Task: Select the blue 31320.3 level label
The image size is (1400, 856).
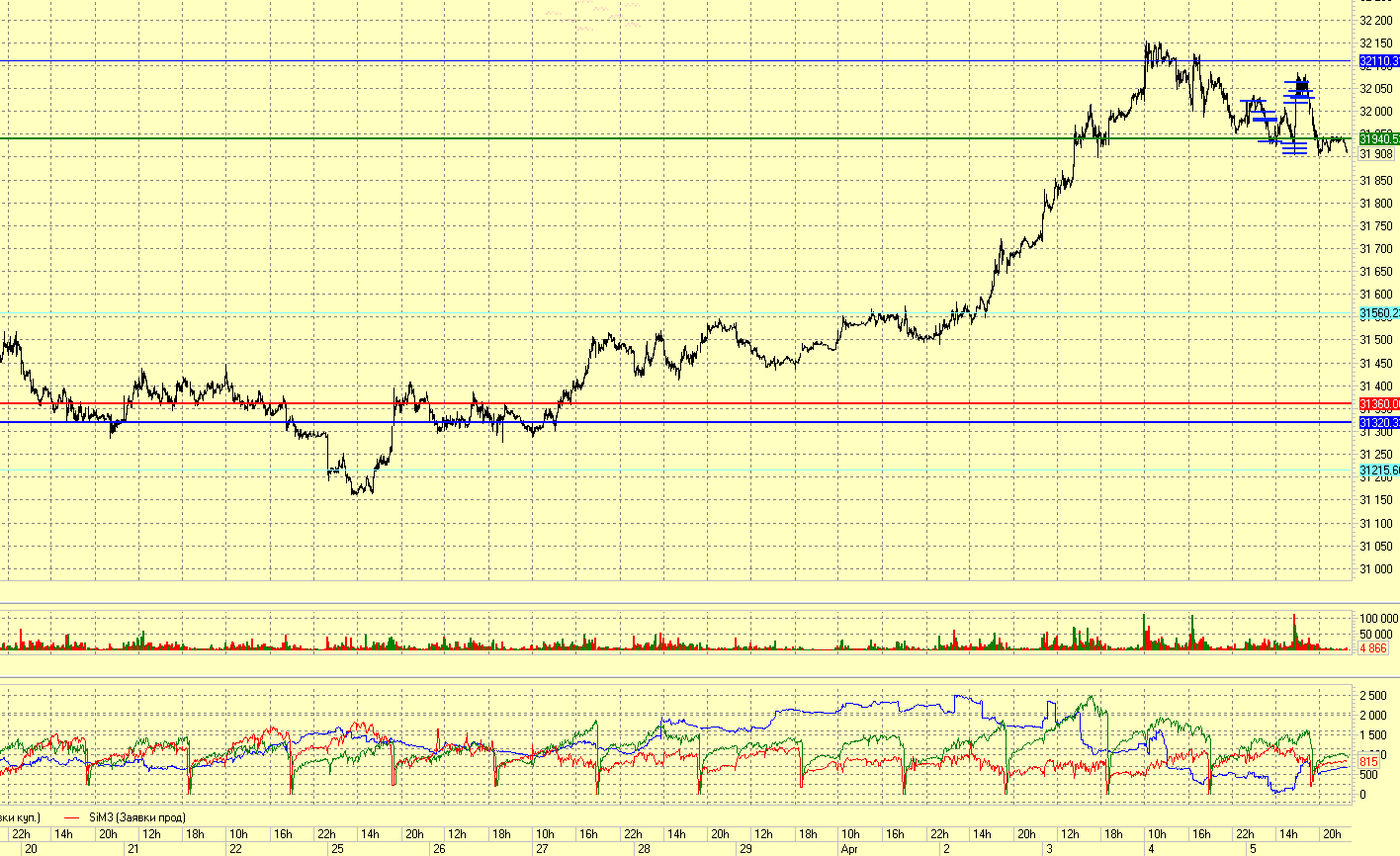Action: pyautogui.click(x=1379, y=423)
